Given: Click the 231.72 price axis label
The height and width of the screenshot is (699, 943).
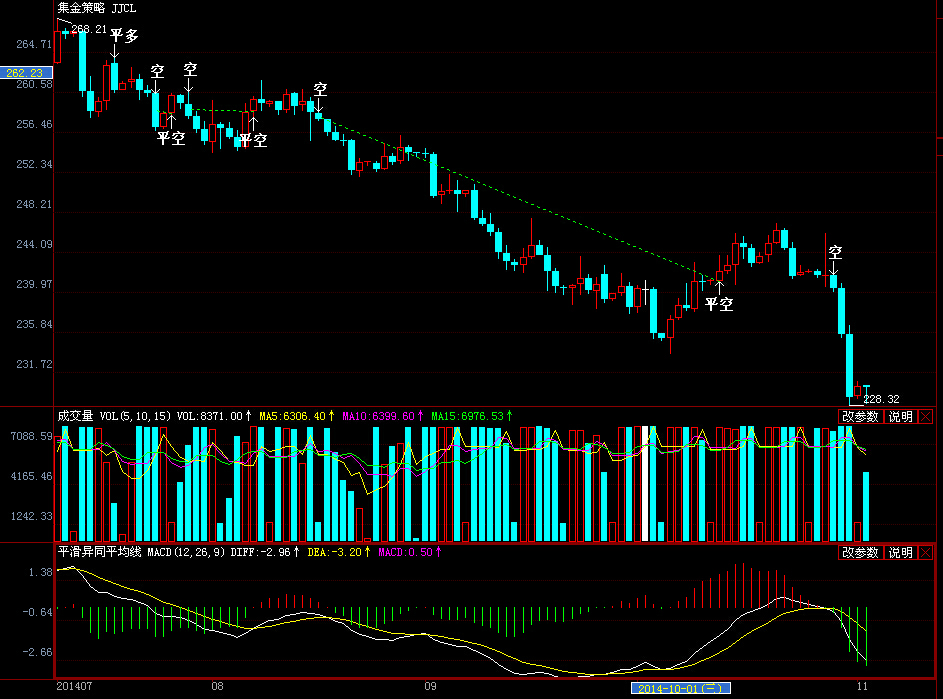Looking at the screenshot, I should coord(34,364).
